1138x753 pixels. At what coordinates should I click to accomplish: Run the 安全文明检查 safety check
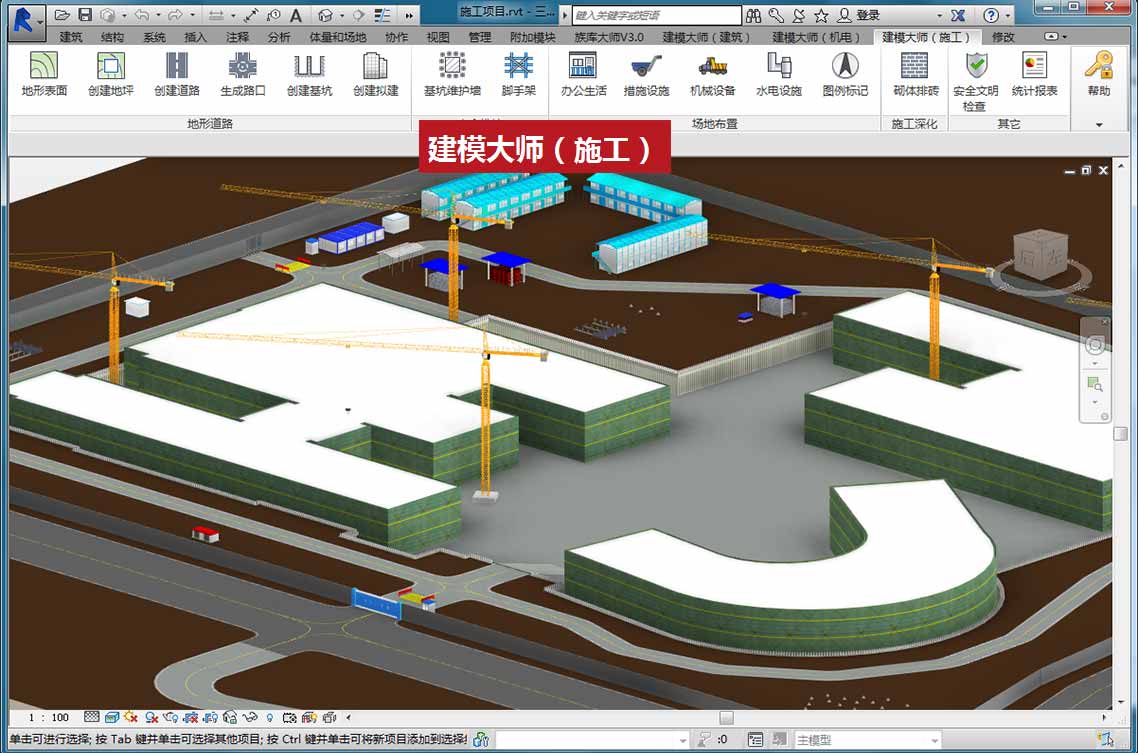point(975,80)
